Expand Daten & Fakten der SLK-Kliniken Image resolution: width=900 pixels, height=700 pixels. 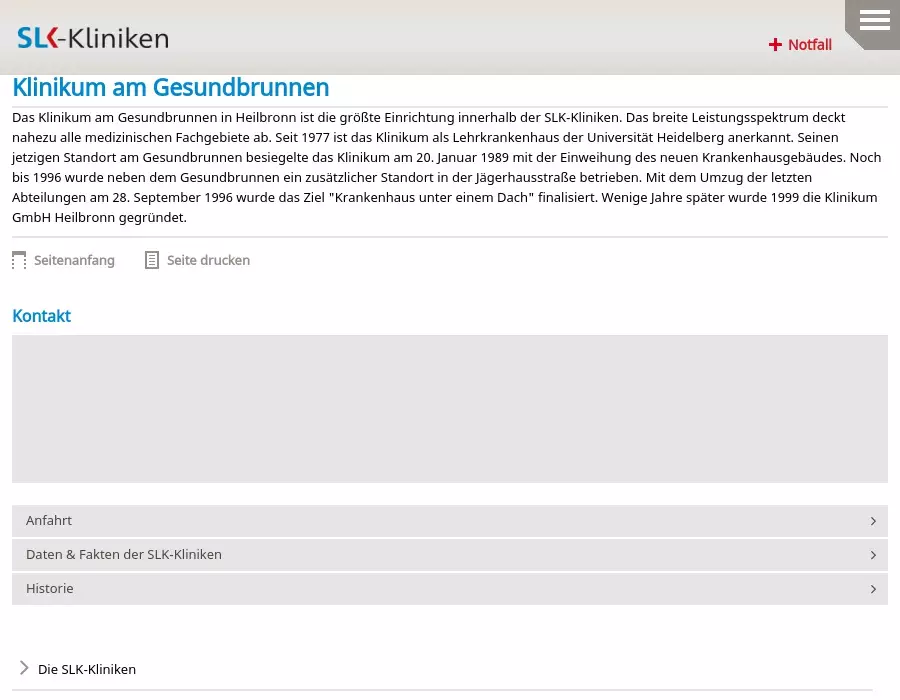tap(124, 555)
